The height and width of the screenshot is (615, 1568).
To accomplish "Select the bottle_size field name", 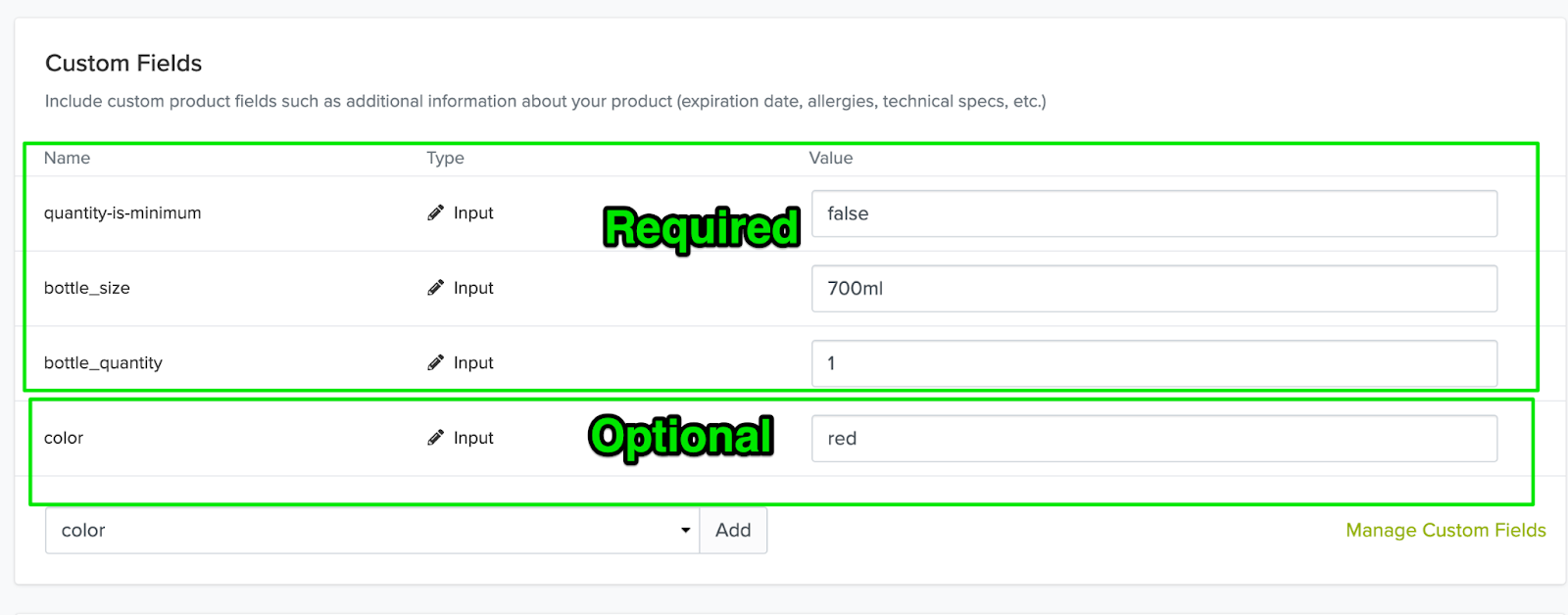I will click(87, 288).
